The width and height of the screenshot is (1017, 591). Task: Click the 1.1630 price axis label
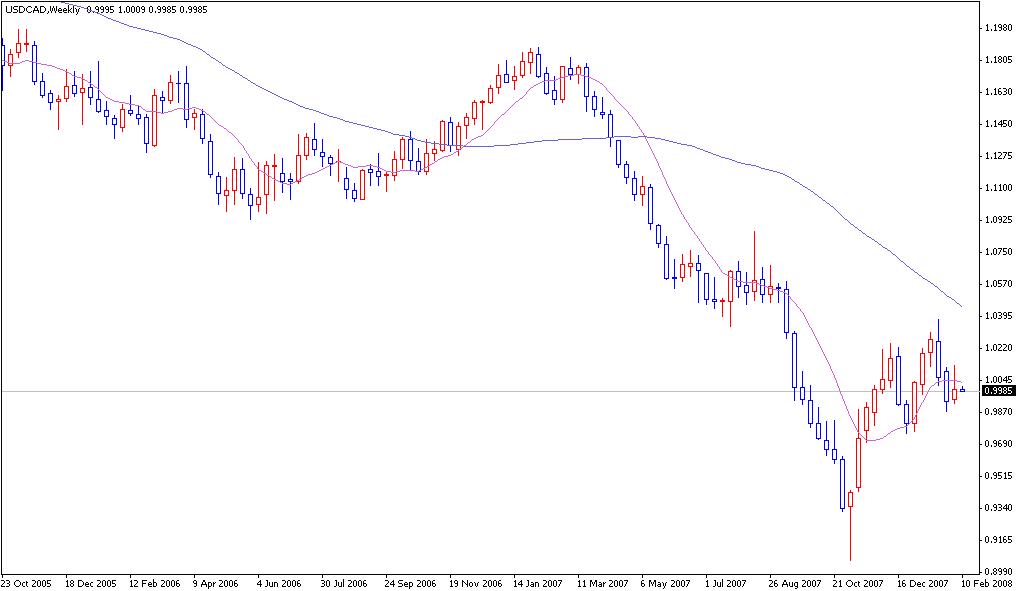tap(999, 91)
